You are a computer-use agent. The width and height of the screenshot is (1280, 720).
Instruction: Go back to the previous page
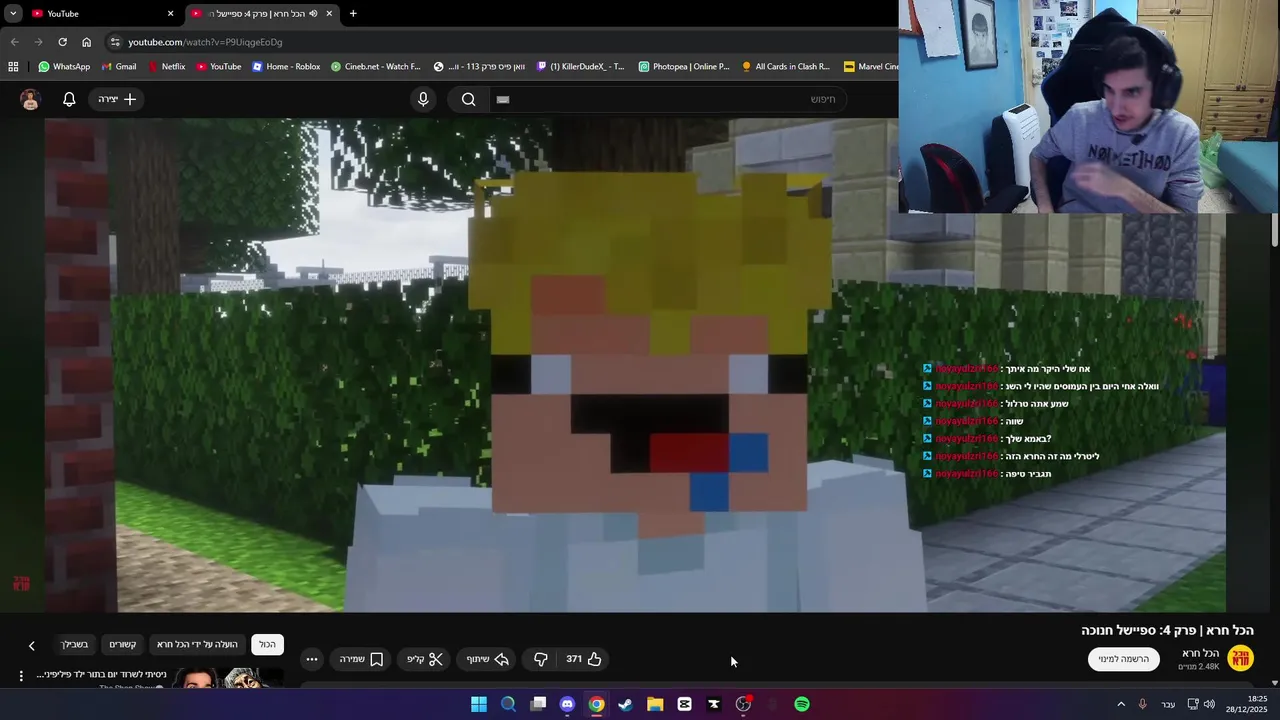pos(14,42)
